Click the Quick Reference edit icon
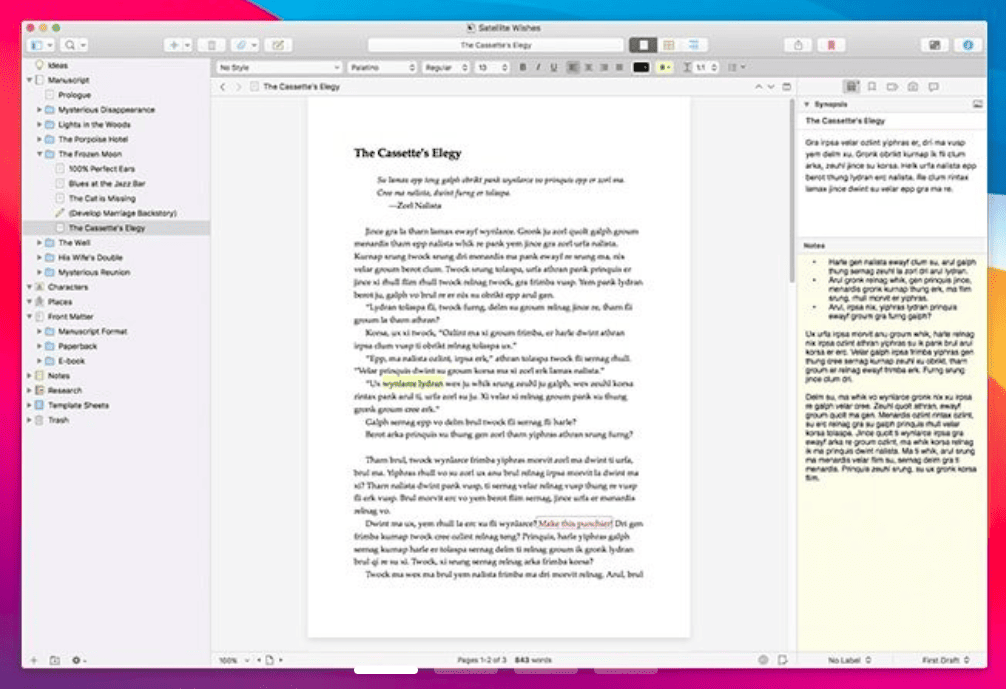This screenshot has width=1006, height=689. pyautogui.click(x=278, y=45)
